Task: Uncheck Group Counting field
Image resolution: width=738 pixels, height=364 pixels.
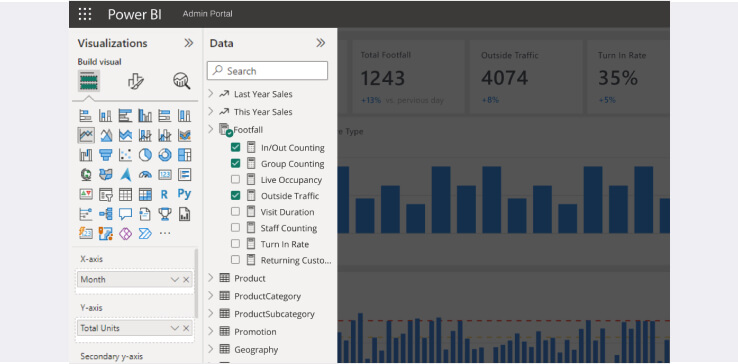Action: click(x=235, y=163)
